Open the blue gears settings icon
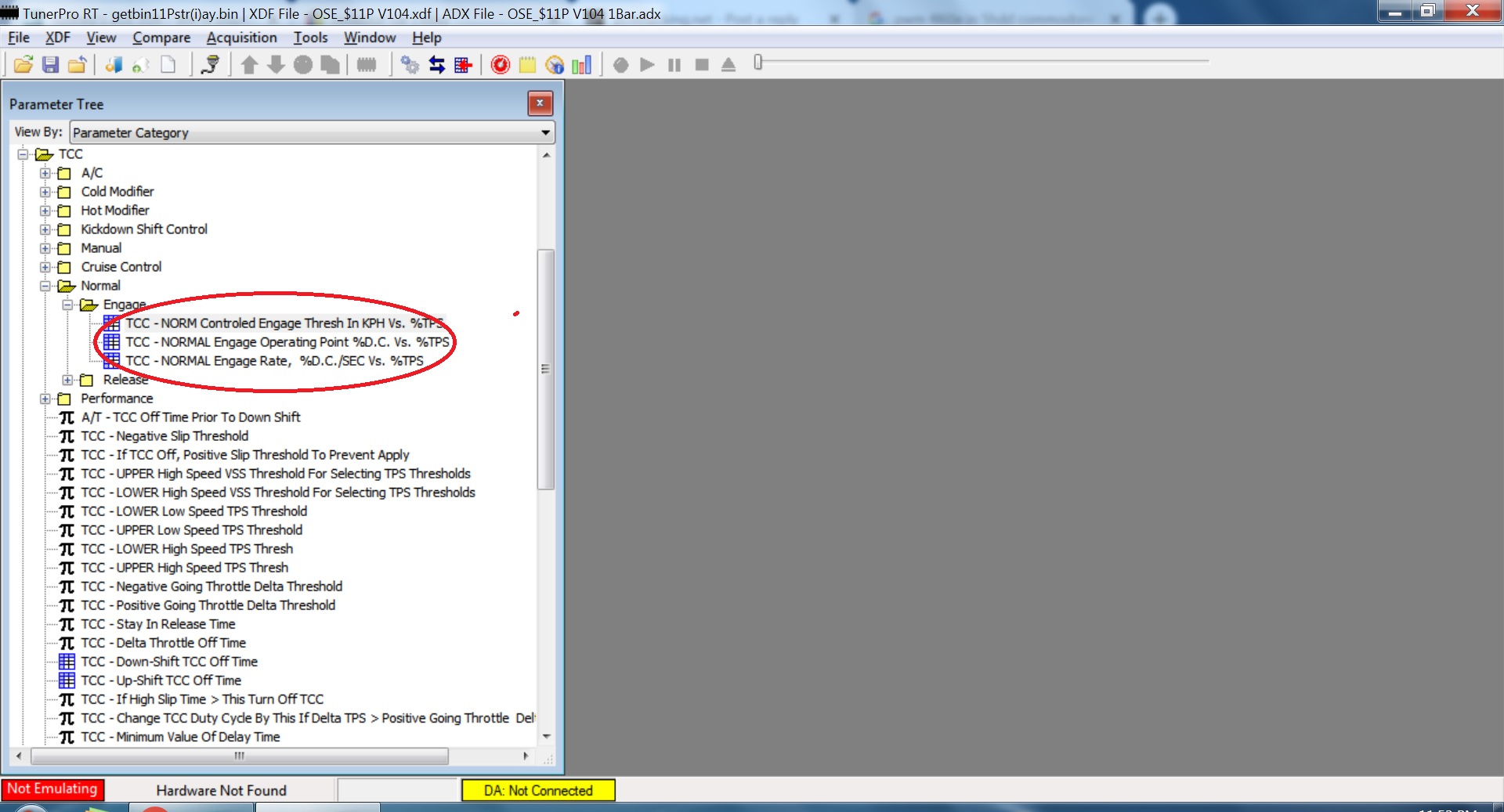The height and width of the screenshot is (812, 1504). 410,65
